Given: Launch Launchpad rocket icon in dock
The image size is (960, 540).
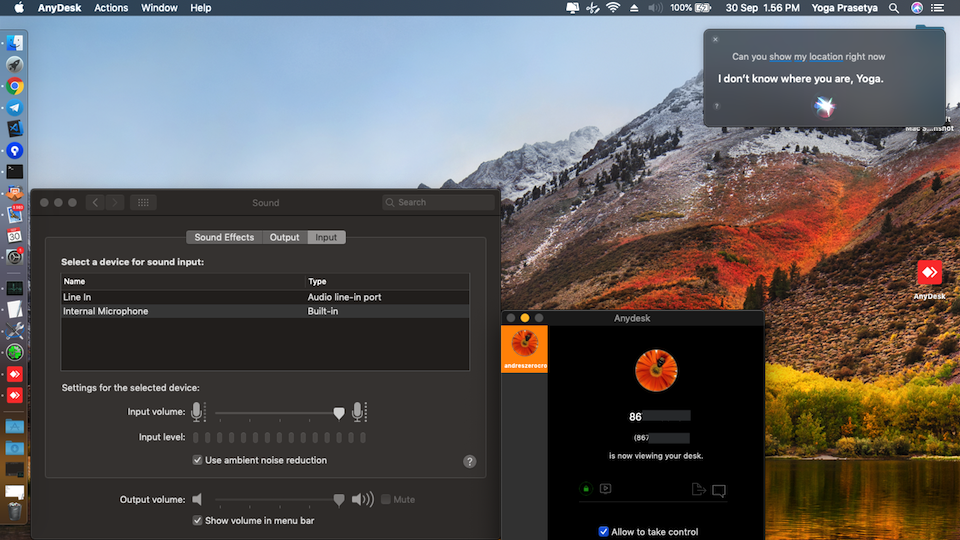Looking at the screenshot, I should (15, 64).
